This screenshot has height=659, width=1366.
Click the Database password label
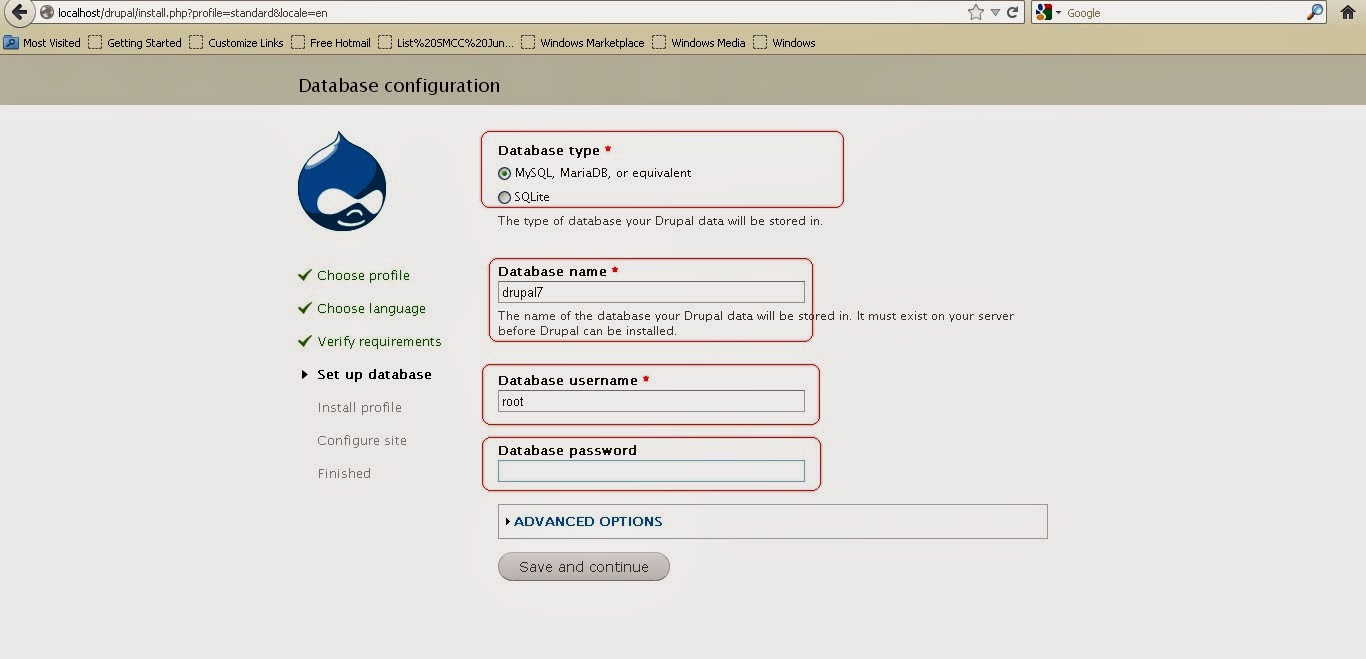coord(567,450)
